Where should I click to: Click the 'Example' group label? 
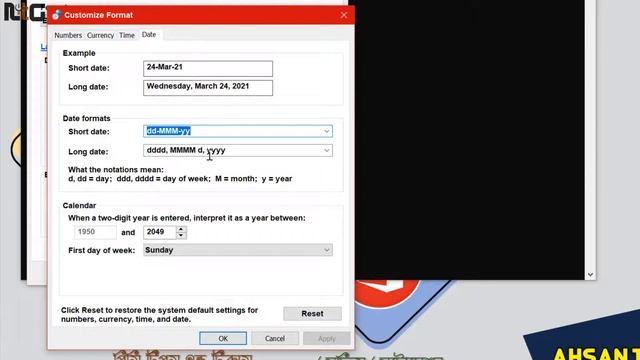[79, 53]
